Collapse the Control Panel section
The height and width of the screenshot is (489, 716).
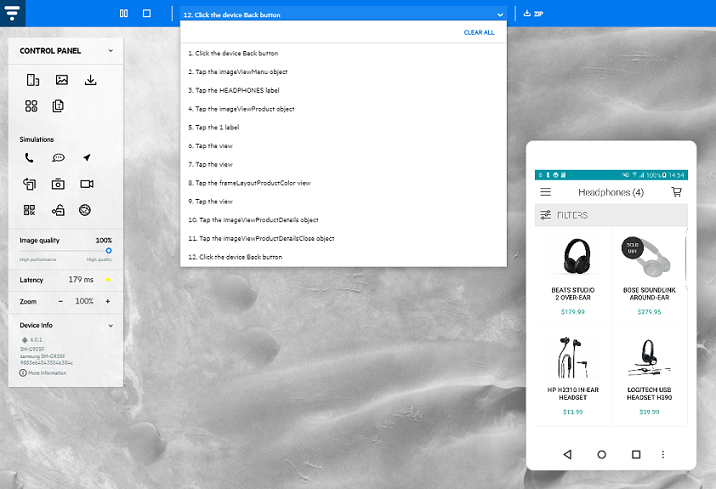[107, 50]
